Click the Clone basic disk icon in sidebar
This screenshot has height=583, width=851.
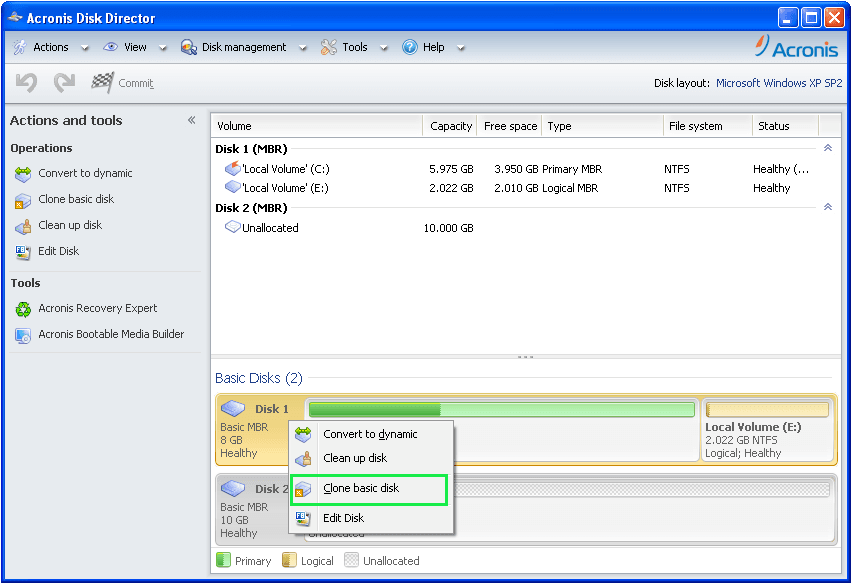[x=23, y=200]
